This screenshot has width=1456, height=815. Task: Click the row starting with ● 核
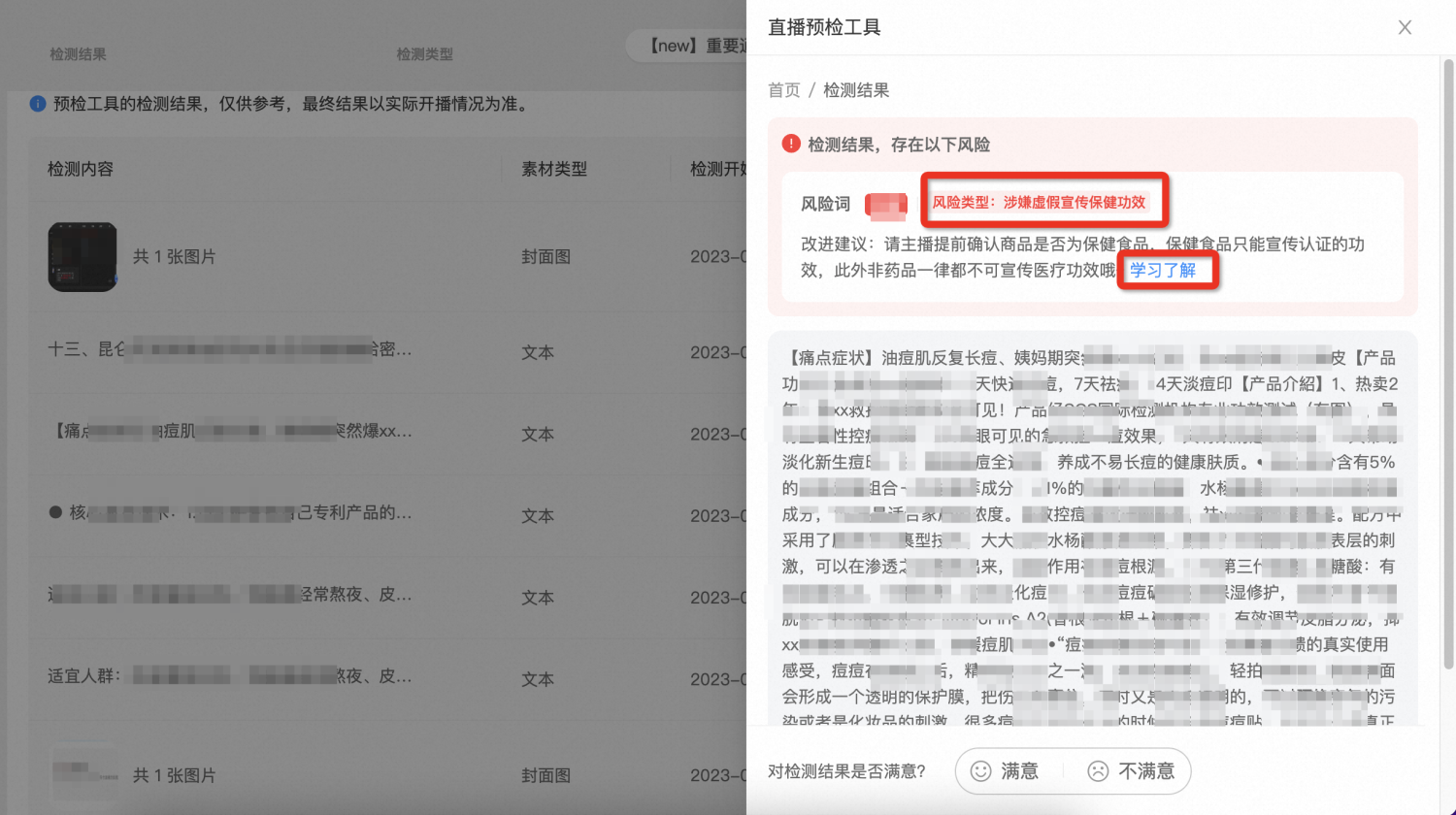(x=387, y=515)
